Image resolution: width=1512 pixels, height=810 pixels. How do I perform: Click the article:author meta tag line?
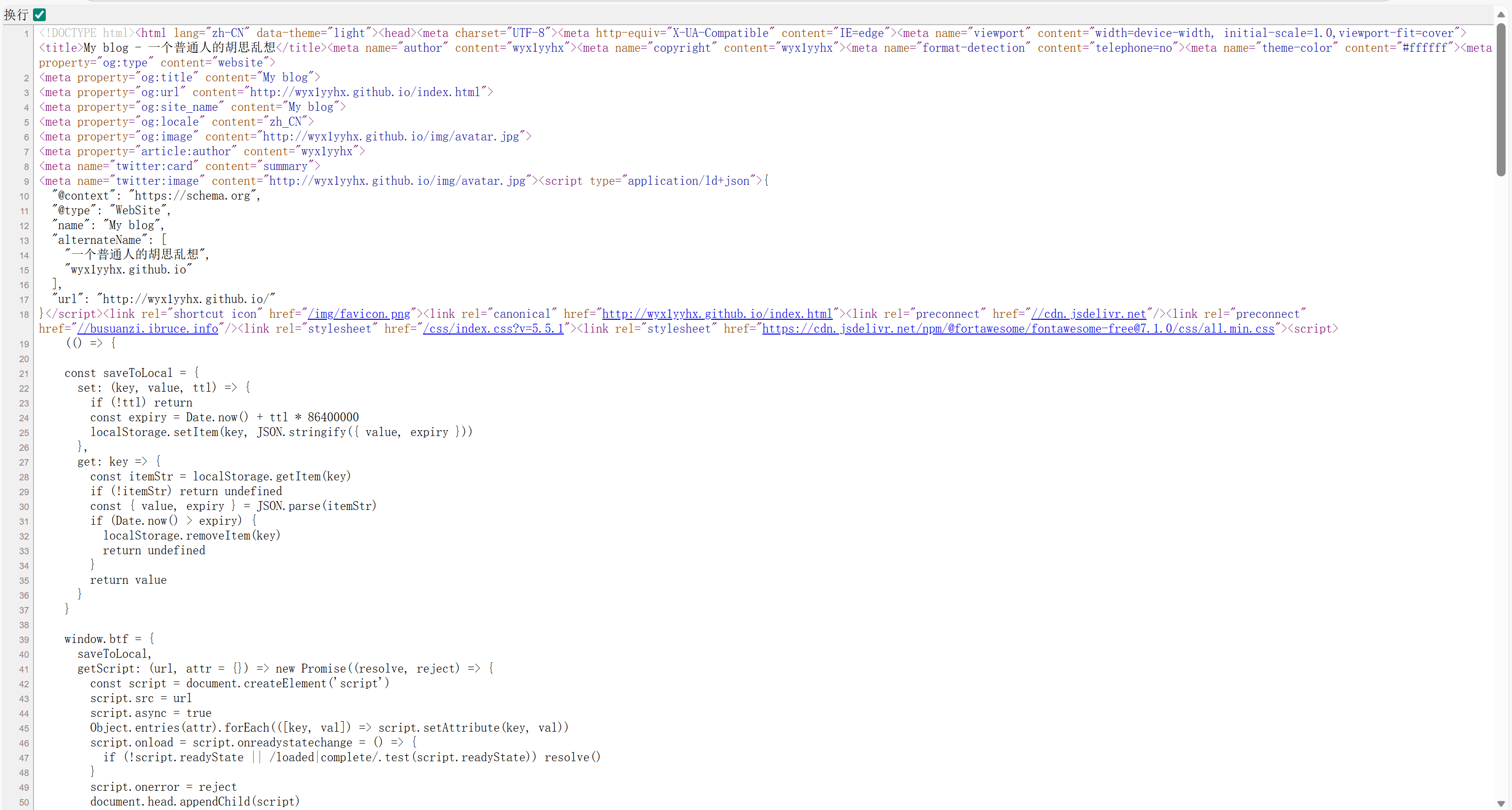coord(202,152)
